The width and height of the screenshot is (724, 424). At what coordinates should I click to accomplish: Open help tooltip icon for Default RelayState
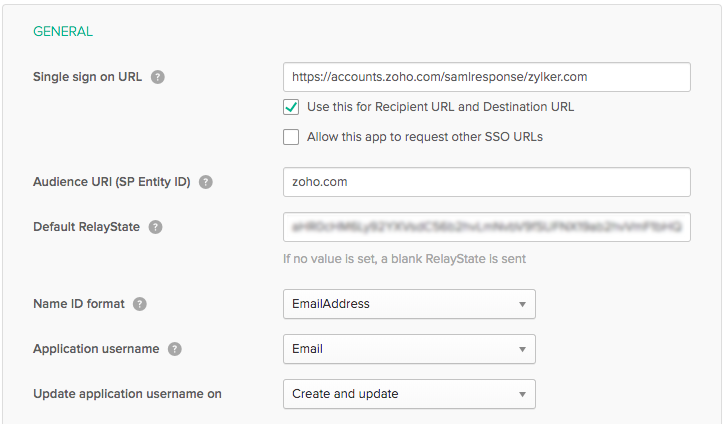pos(155,227)
